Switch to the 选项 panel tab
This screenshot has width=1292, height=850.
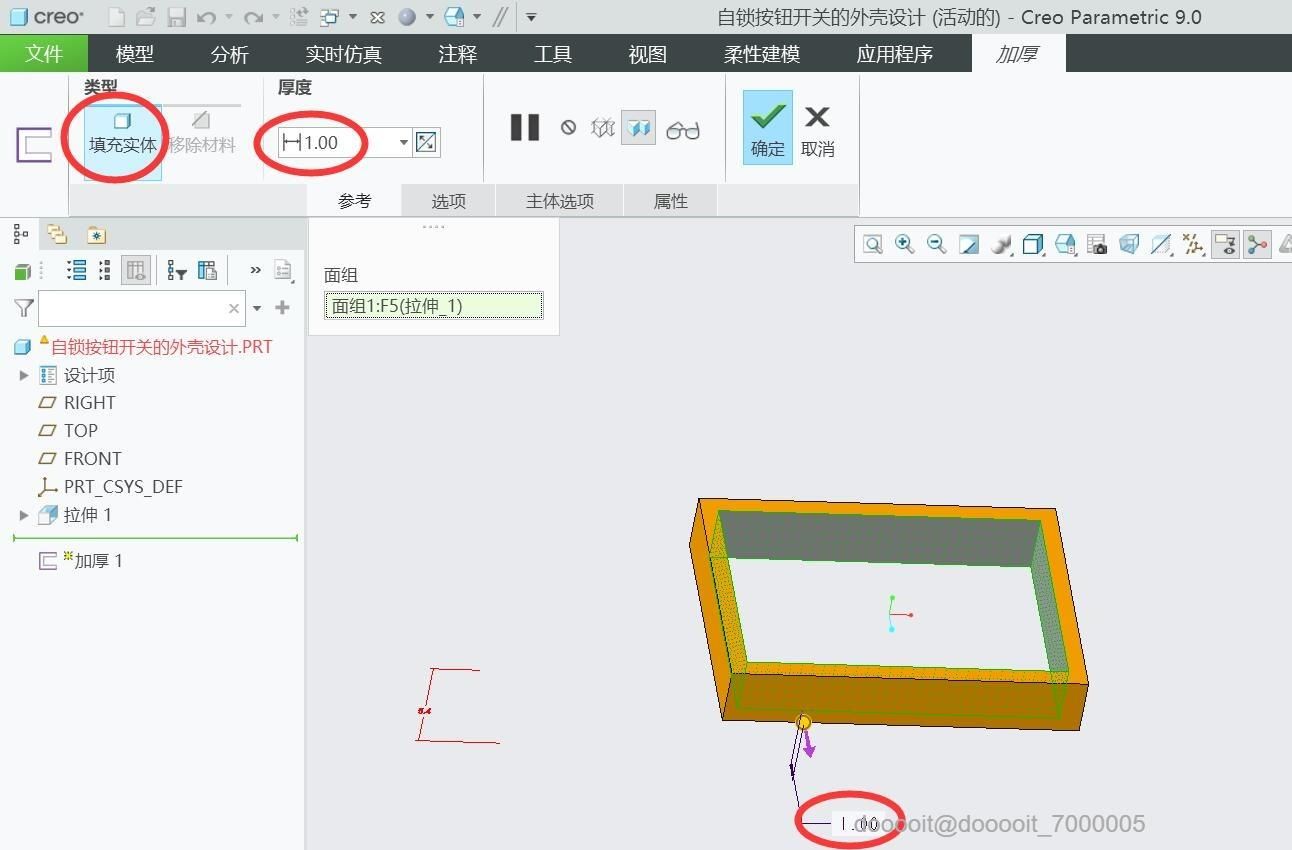pos(449,201)
